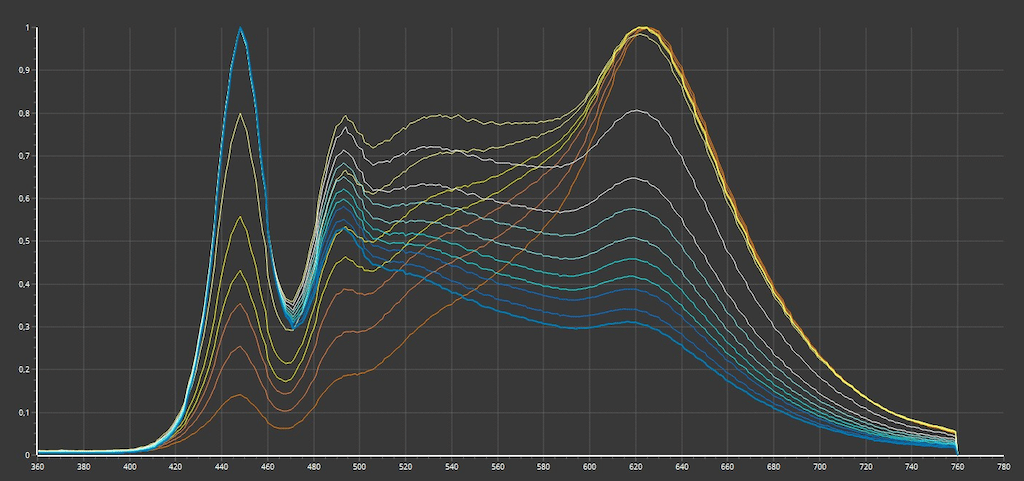The height and width of the screenshot is (481, 1024).
Task: Click the topmost yellow curve's peak near 494
Action: (x=346, y=117)
